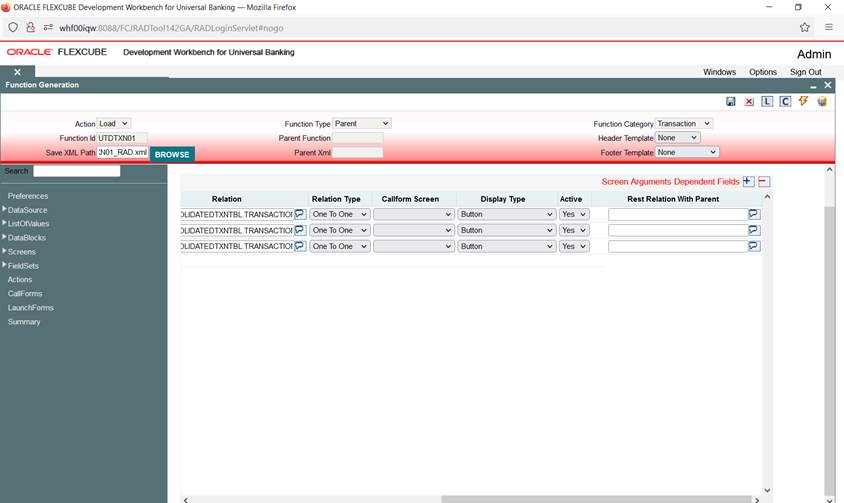Open the Function Type dropdown
This screenshot has height=503, width=844.
pos(362,123)
